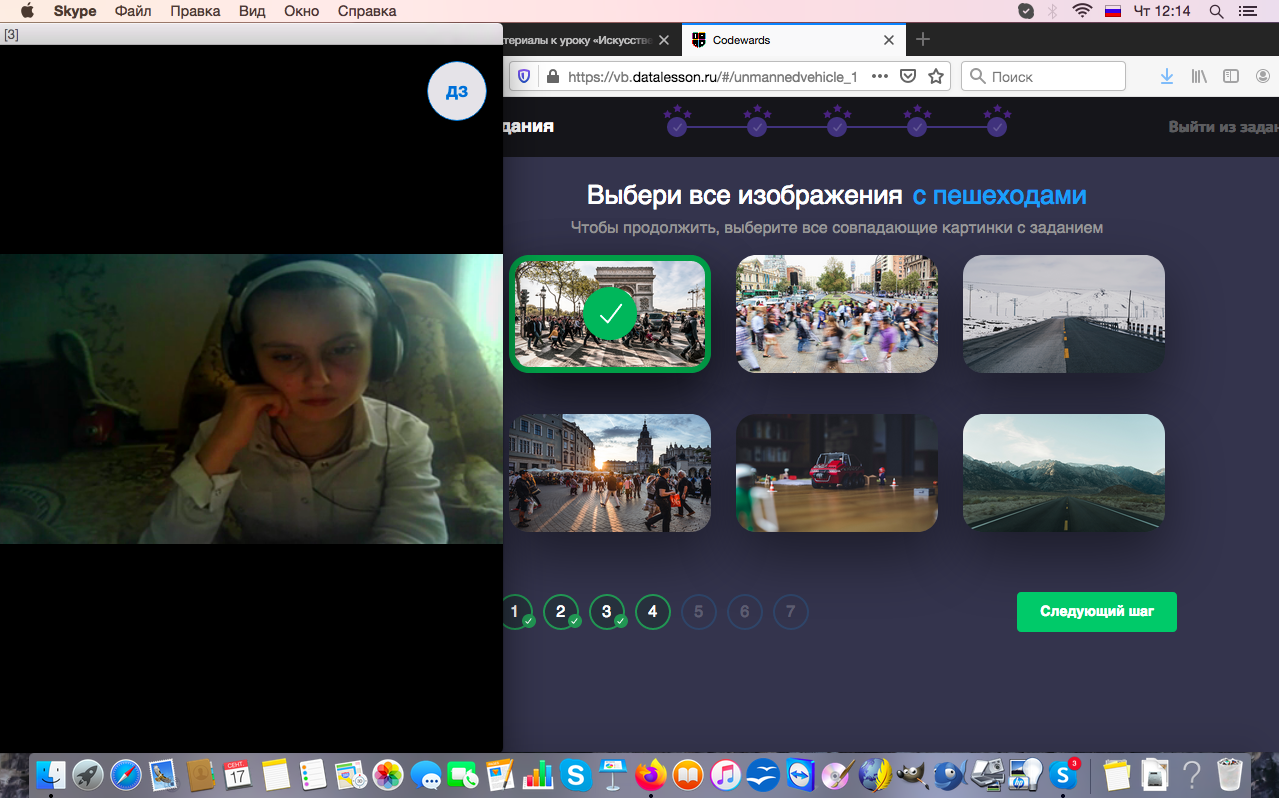Open the Spotlight search in menu bar

[x=1216, y=11]
